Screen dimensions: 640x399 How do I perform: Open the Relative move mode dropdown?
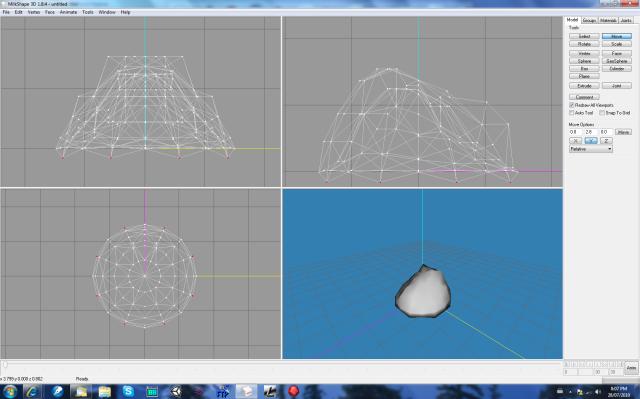[591, 149]
